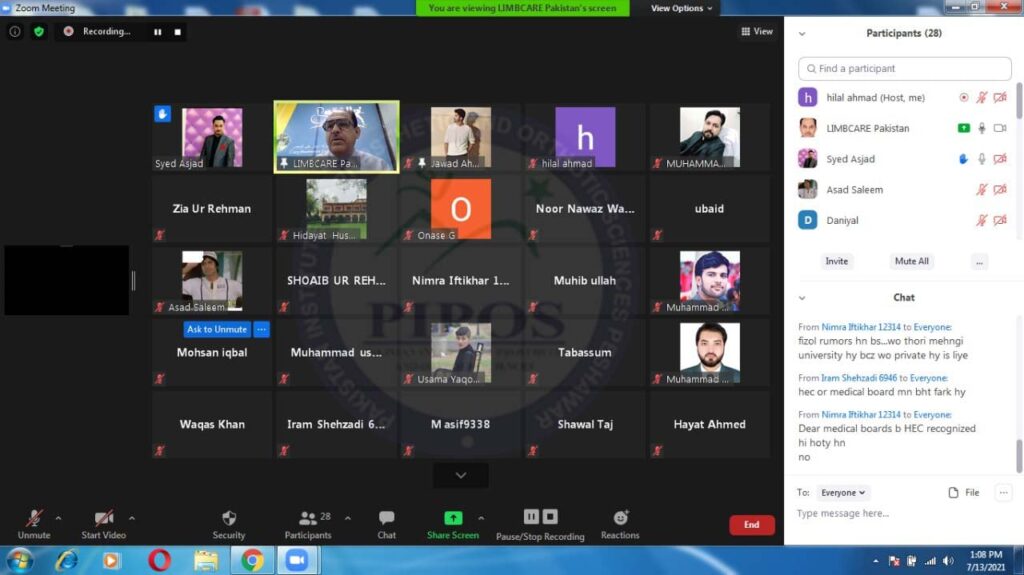Click the green Share Screen icon

pyautogui.click(x=453, y=518)
